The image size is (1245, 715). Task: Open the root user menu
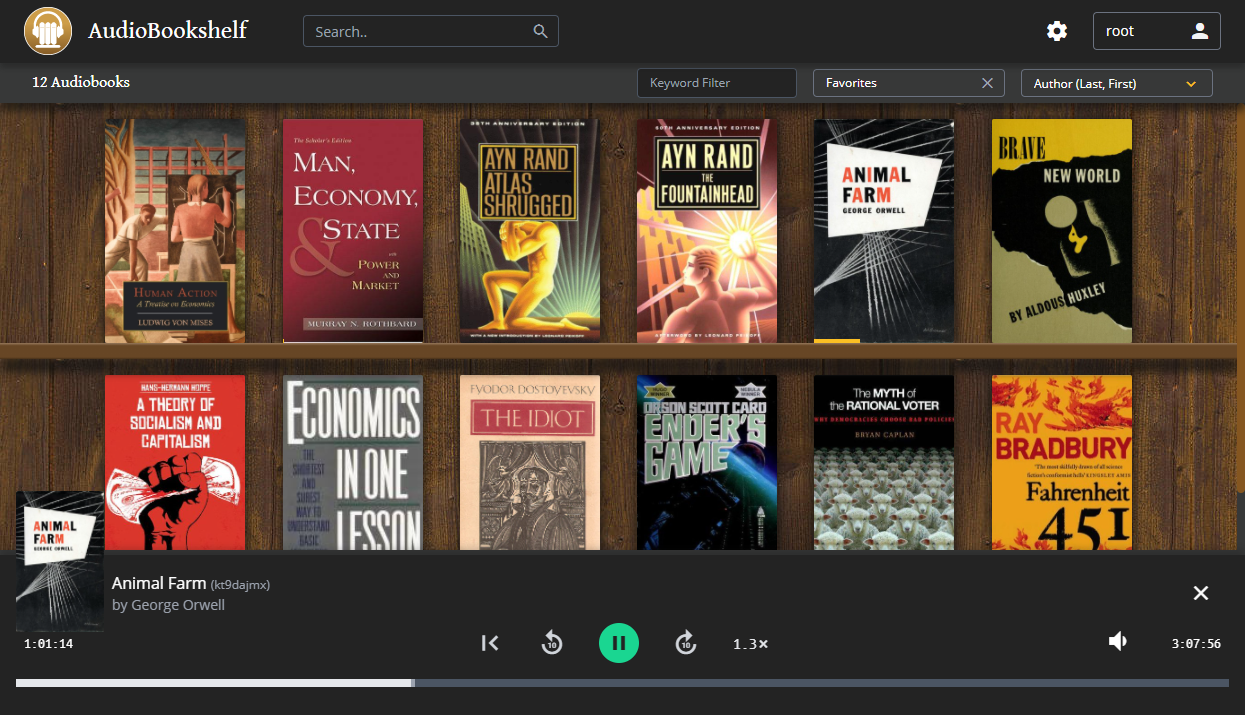click(1156, 31)
